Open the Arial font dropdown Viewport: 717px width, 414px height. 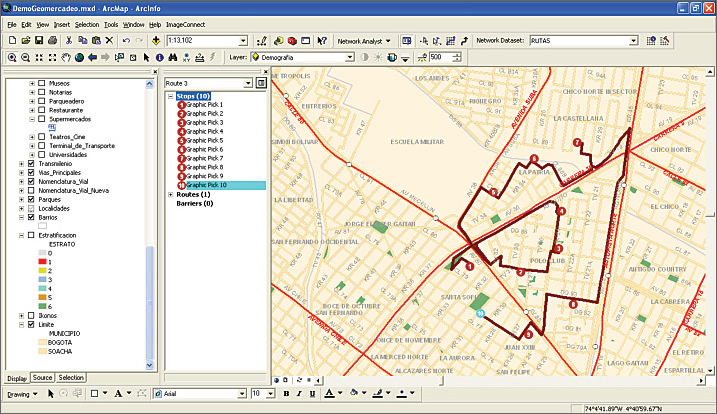click(242, 393)
